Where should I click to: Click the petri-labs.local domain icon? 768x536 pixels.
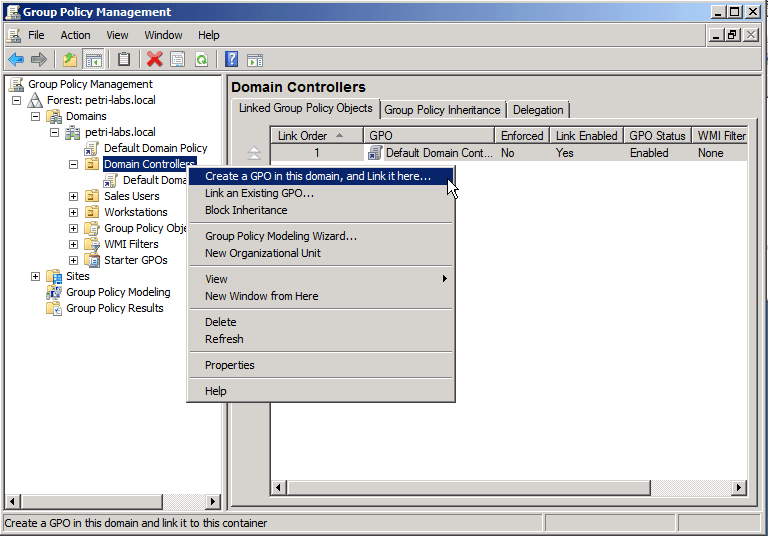click(x=72, y=132)
